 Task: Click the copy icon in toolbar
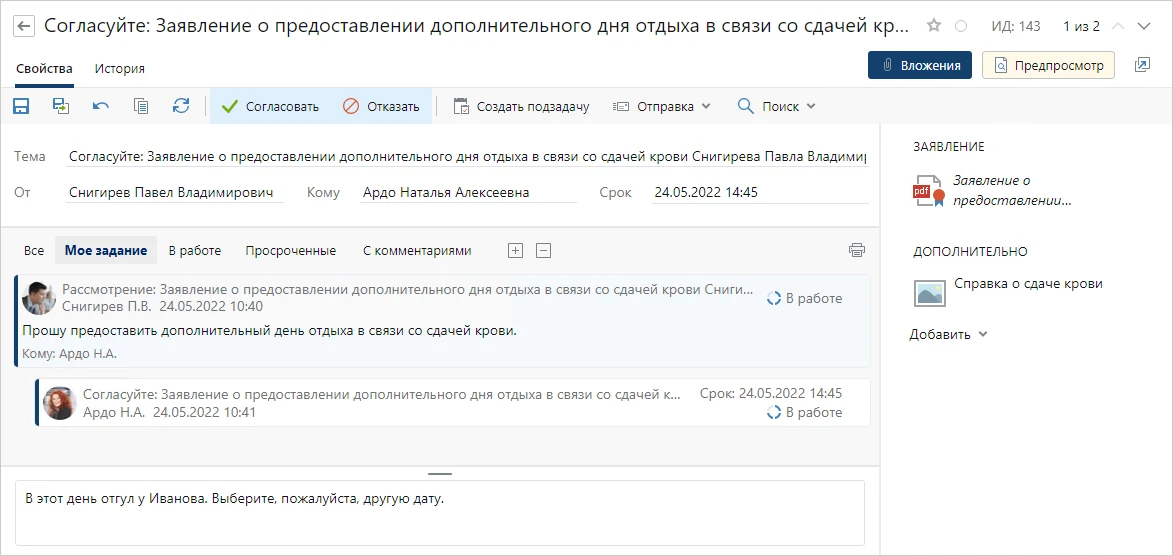click(x=141, y=106)
